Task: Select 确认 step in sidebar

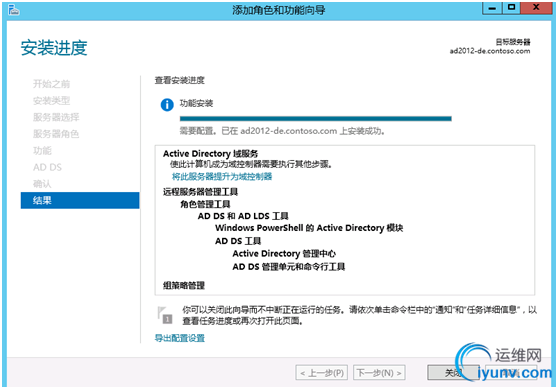Action: [x=42, y=184]
